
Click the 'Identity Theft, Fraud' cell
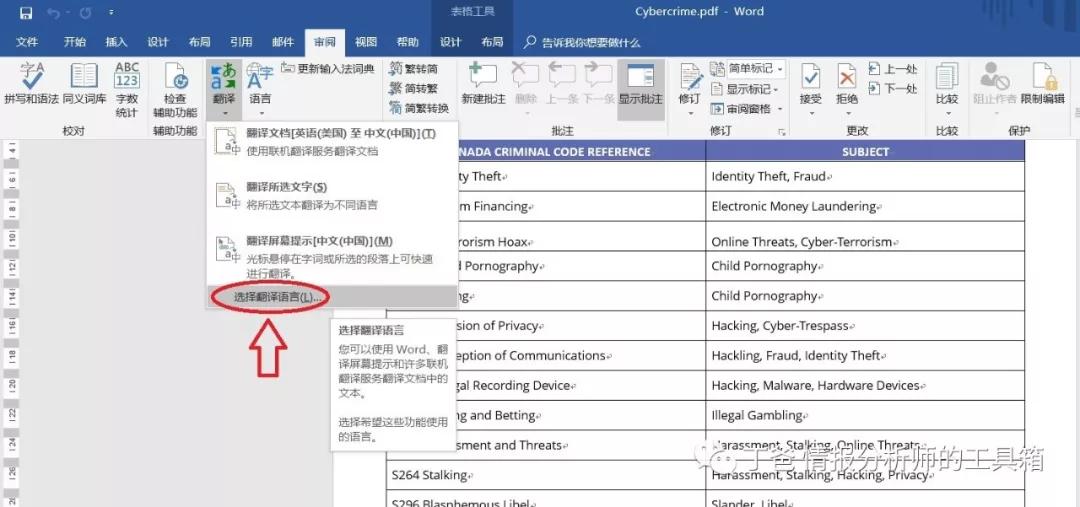[865, 176]
